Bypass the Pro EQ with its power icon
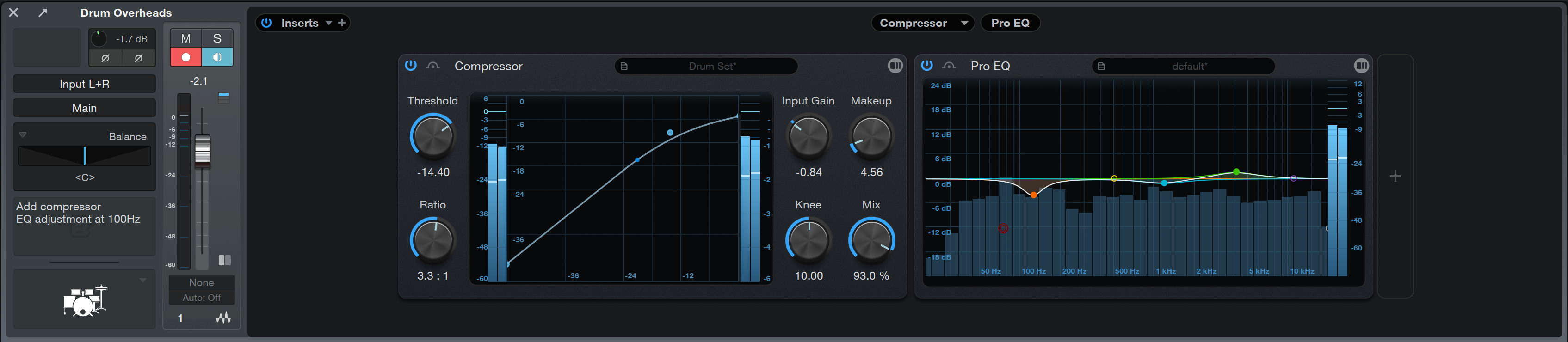1568x342 pixels. pyautogui.click(x=927, y=65)
